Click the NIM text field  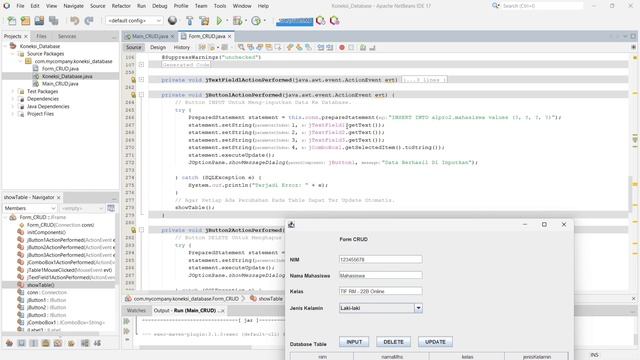[380, 260]
